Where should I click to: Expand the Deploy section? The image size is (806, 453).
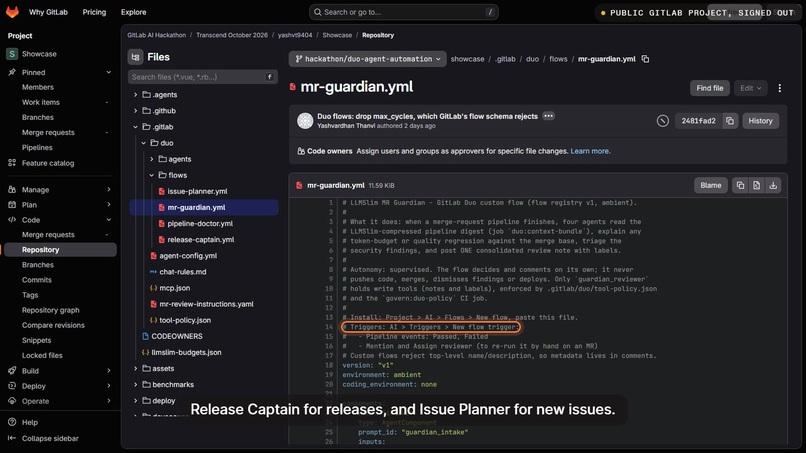60,386
